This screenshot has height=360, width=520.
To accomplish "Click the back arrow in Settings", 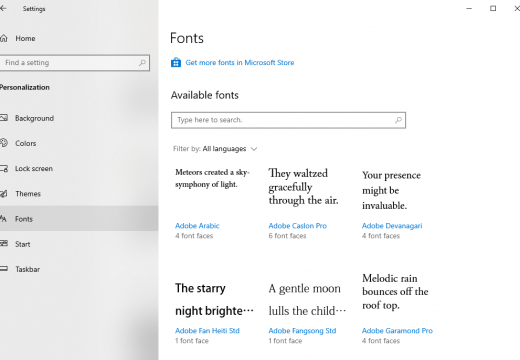I will [x=3, y=9].
